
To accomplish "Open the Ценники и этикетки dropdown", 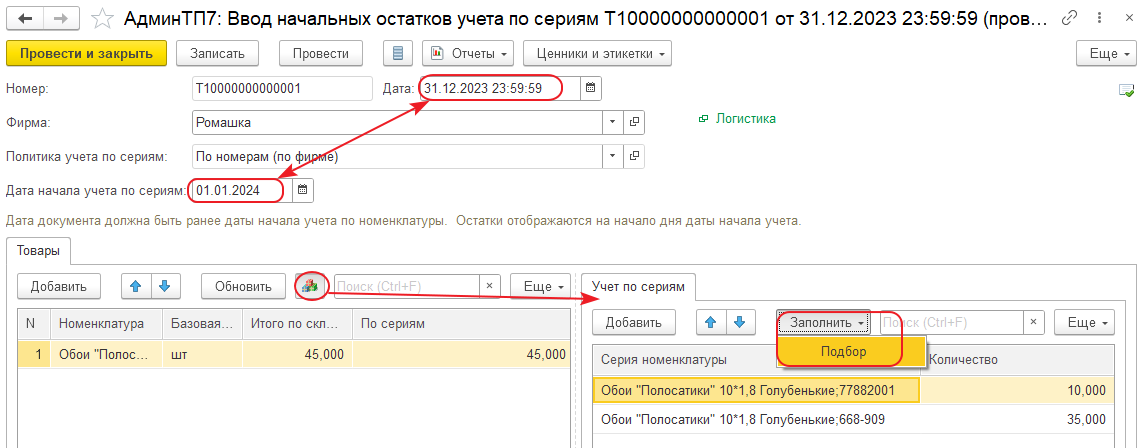I will pyautogui.click(x=599, y=53).
